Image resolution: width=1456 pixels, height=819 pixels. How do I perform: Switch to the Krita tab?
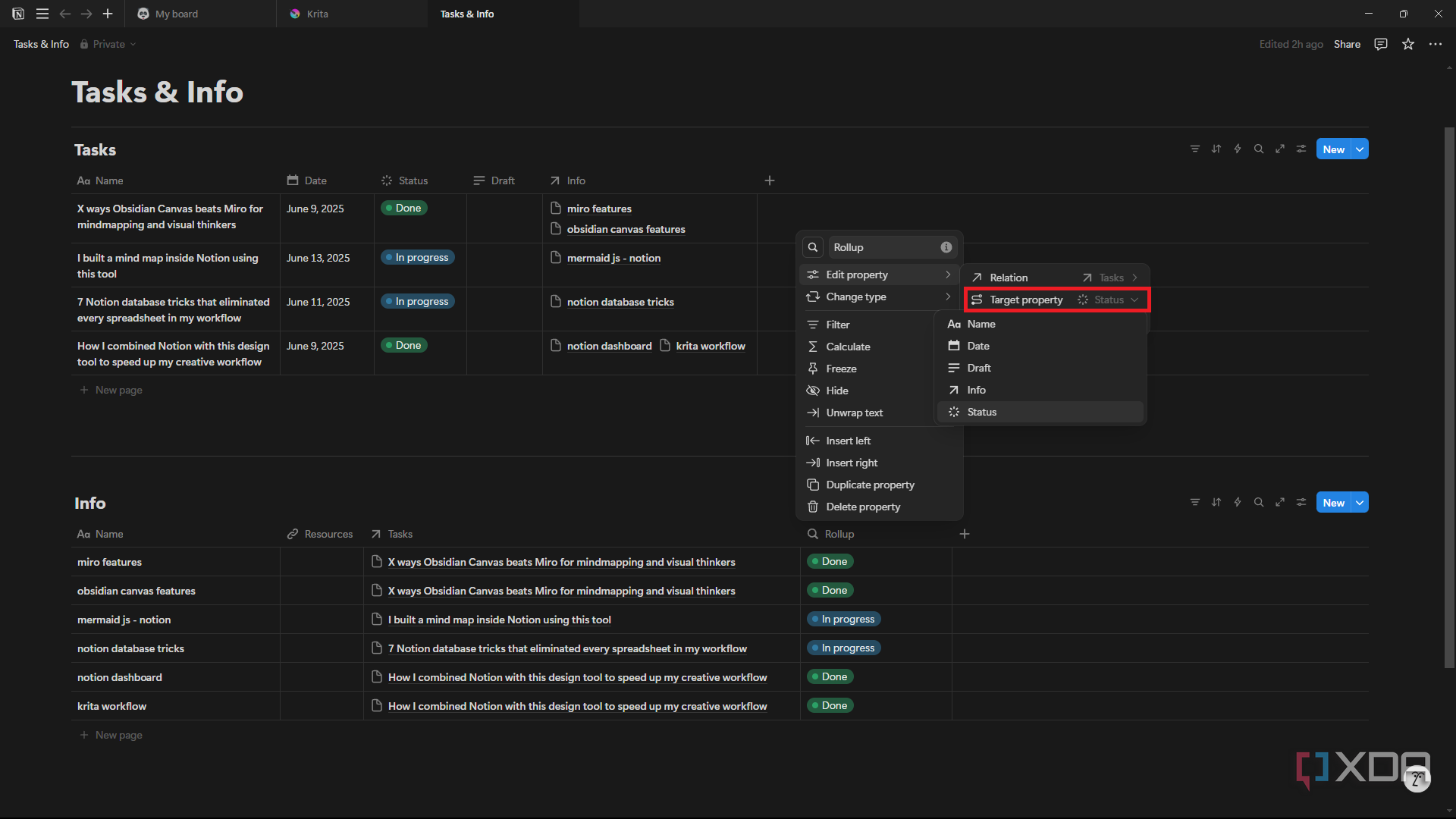(x=352, y=14)
